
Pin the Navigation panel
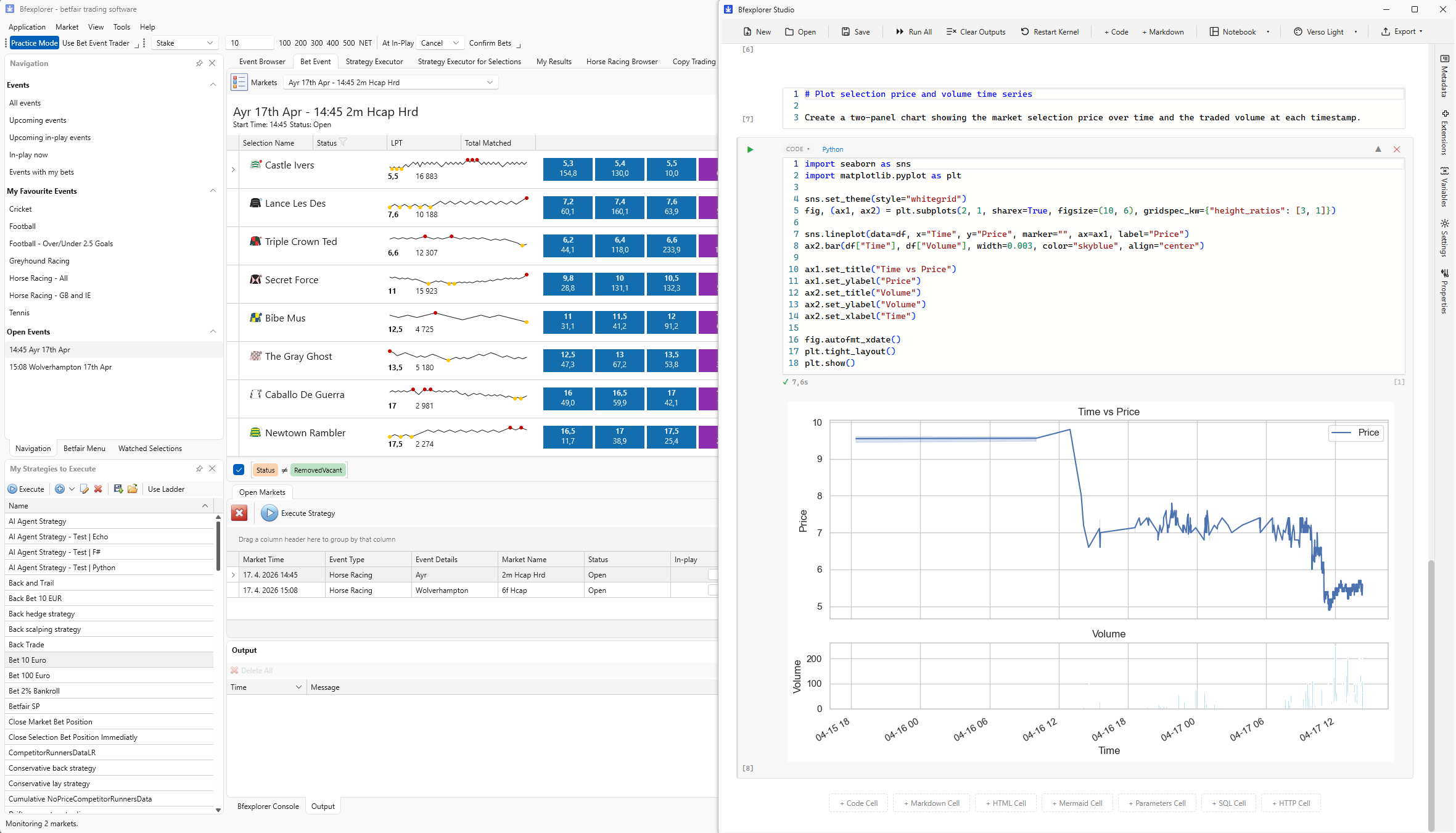pos(199,64)
